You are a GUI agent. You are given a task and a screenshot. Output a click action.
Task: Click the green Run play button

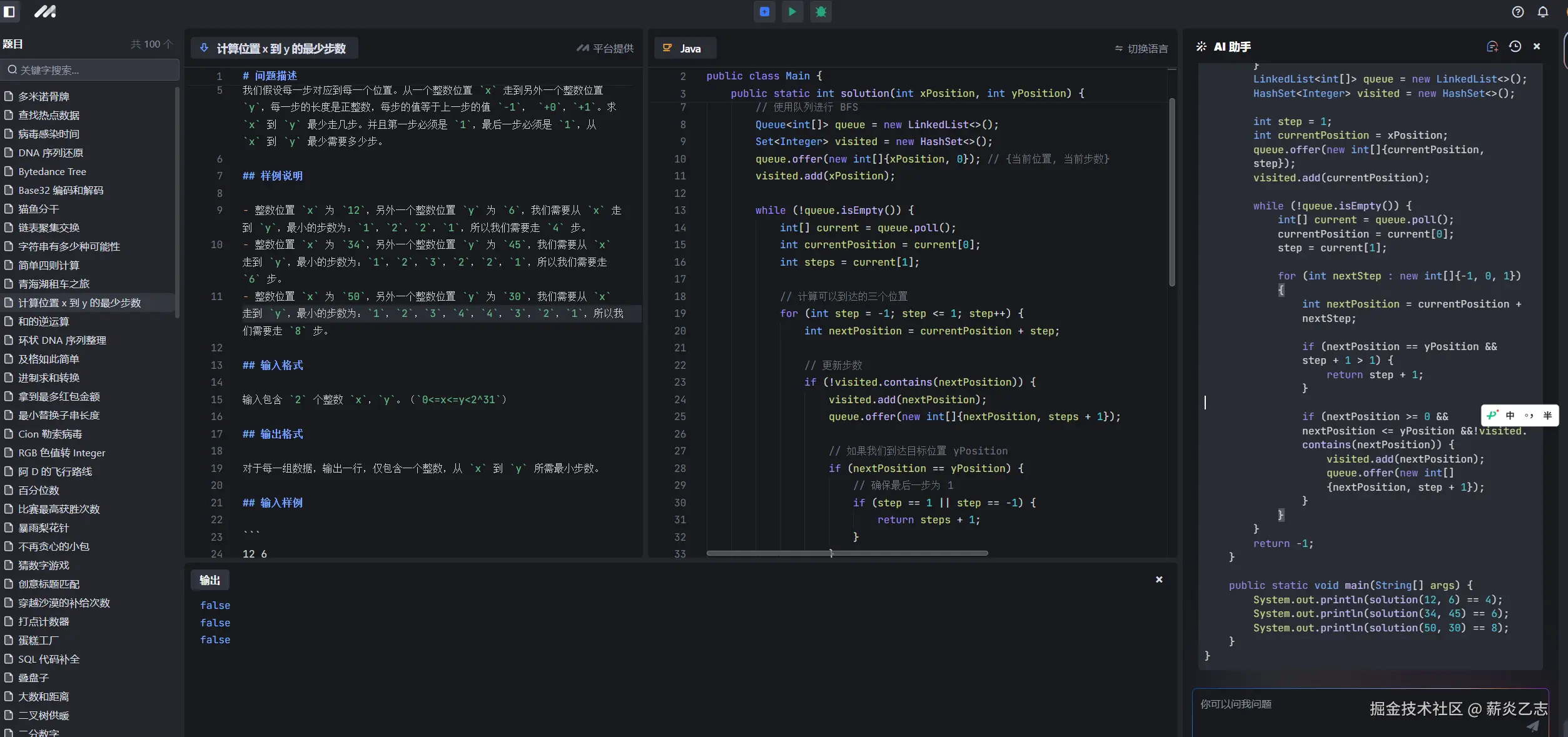pos(792,11)
